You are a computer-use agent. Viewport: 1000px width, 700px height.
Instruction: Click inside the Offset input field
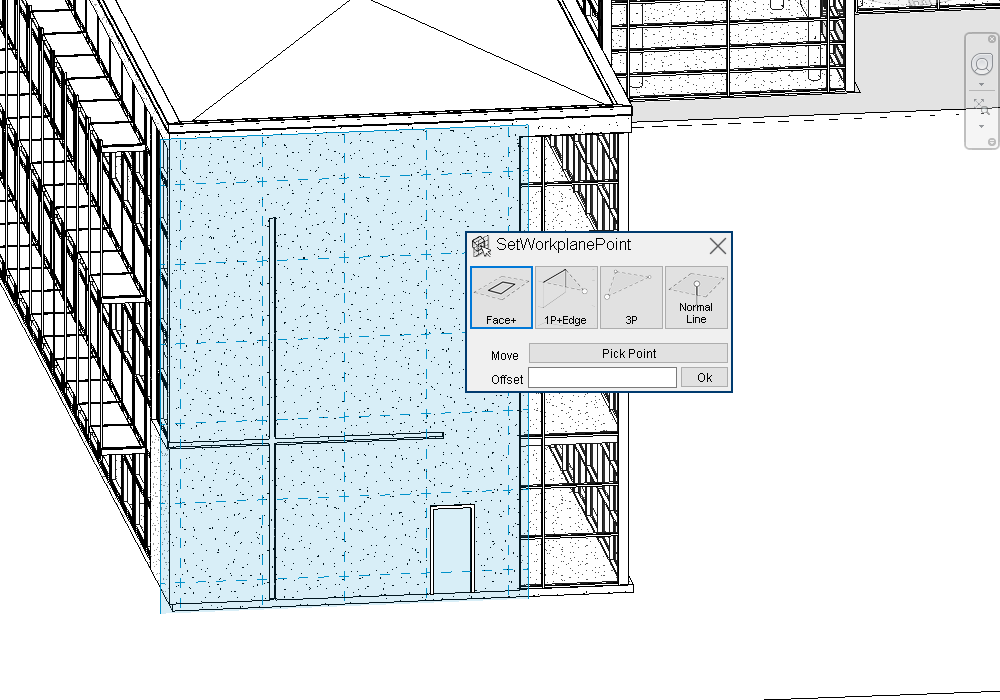[x=602, y=377]
